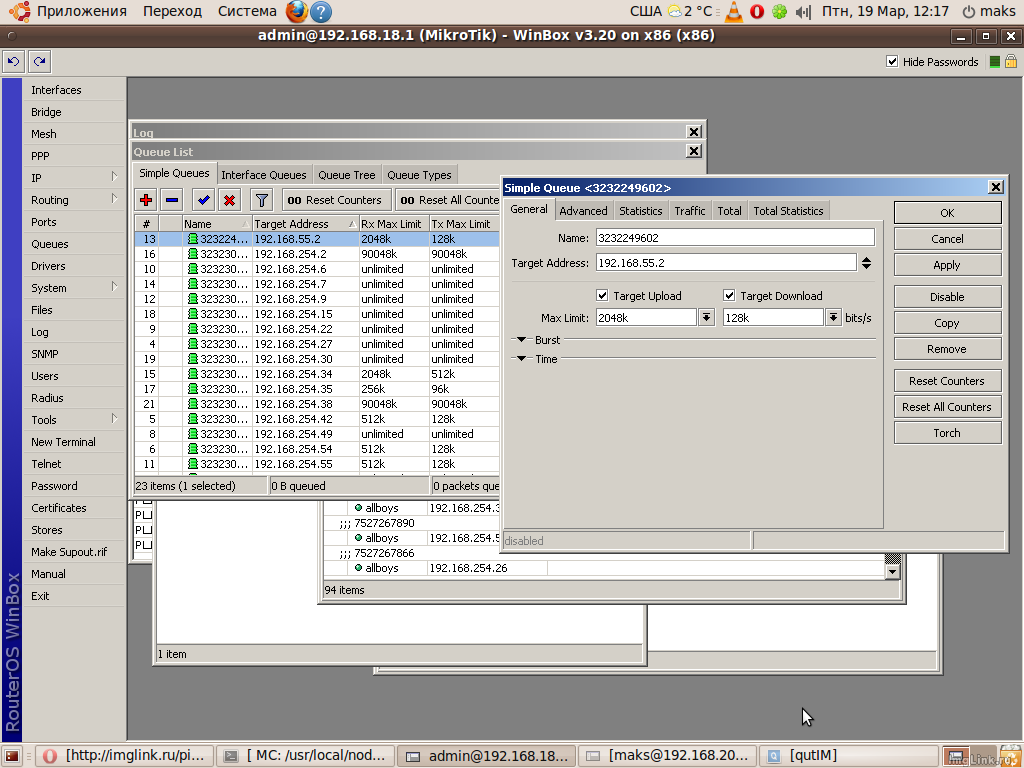
Task: Switch to the Queue Types tab
Action: point(419,175)
